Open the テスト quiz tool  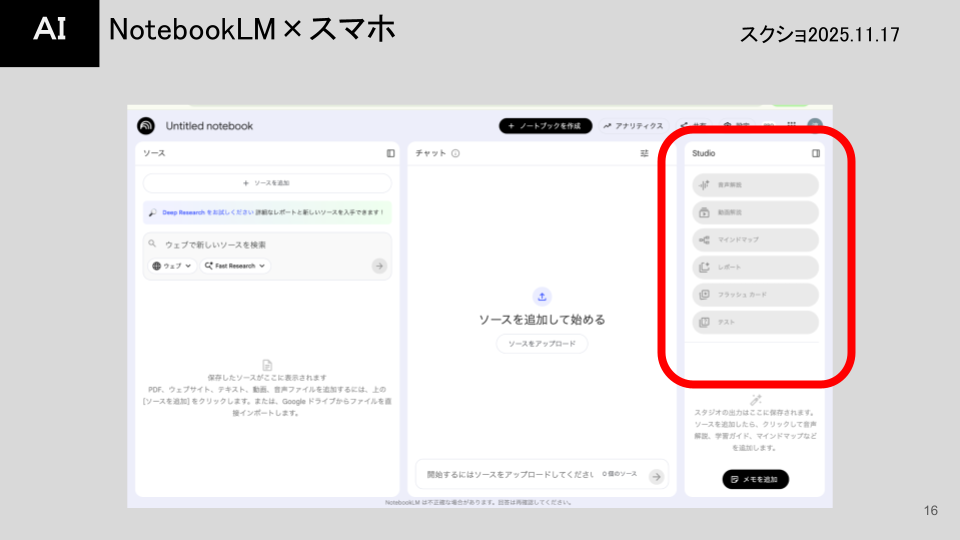click(x=755, y=322)
